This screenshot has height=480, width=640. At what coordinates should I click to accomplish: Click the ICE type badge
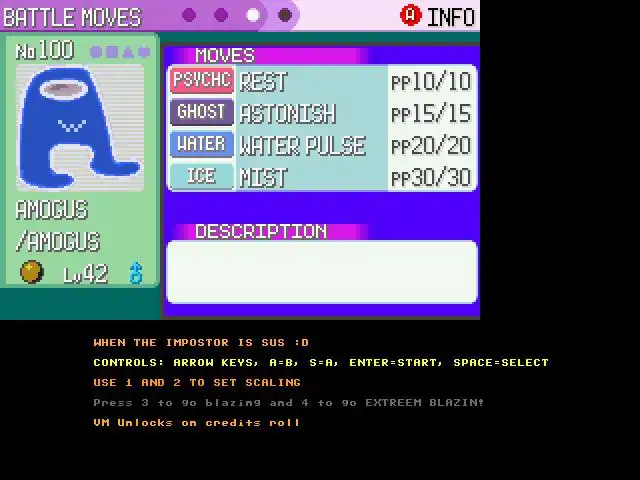[x=202, y=176]
